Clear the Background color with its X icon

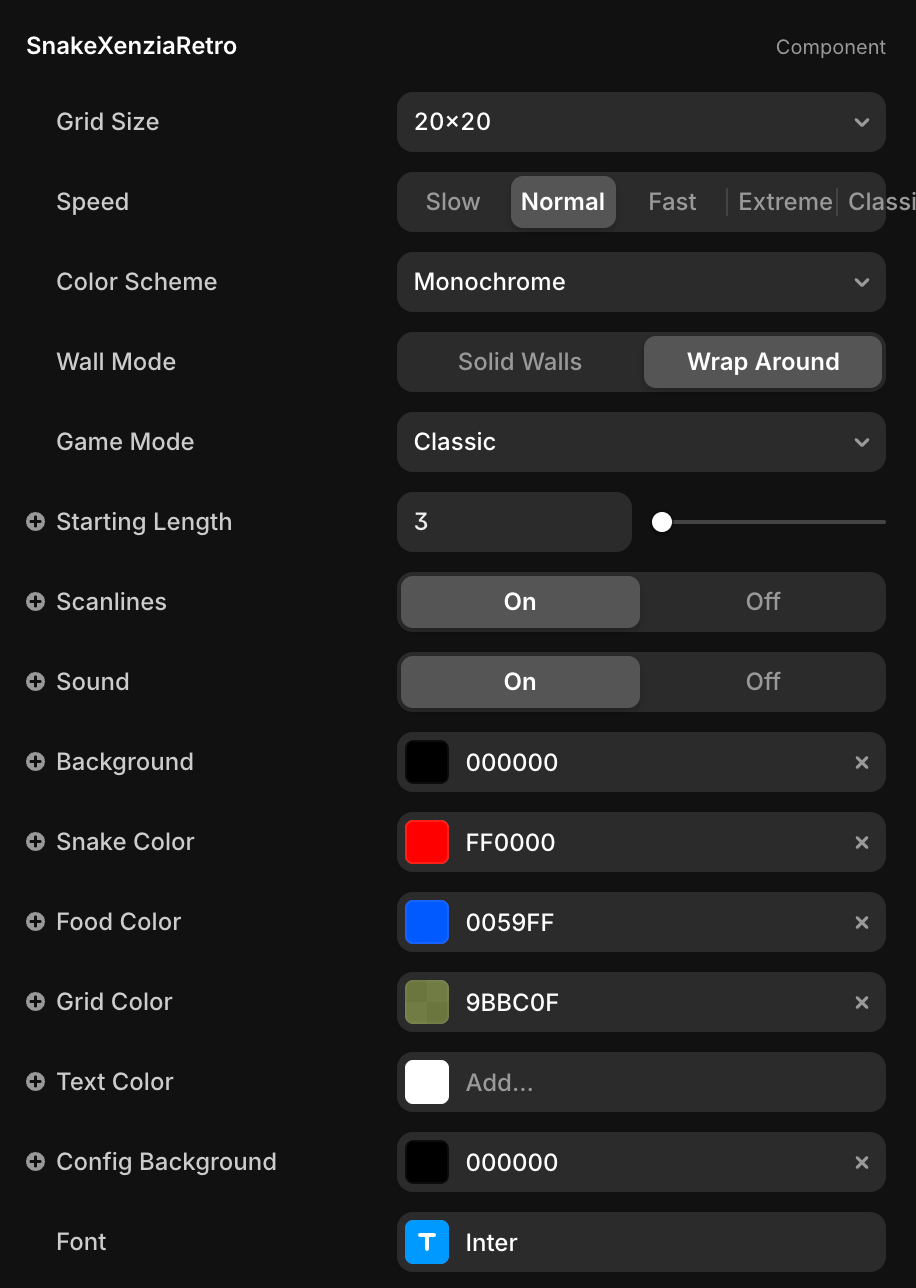(861, 762)
